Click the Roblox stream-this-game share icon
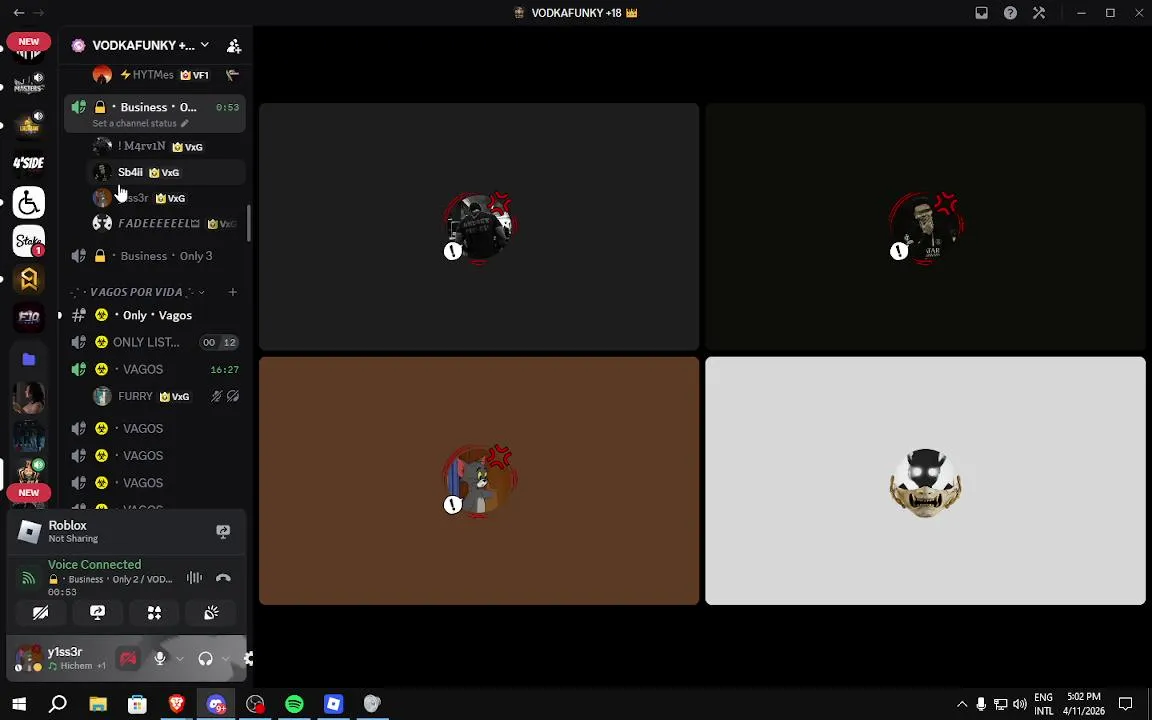The height and width of the screenshot is (720, 1152). (223, 532)
